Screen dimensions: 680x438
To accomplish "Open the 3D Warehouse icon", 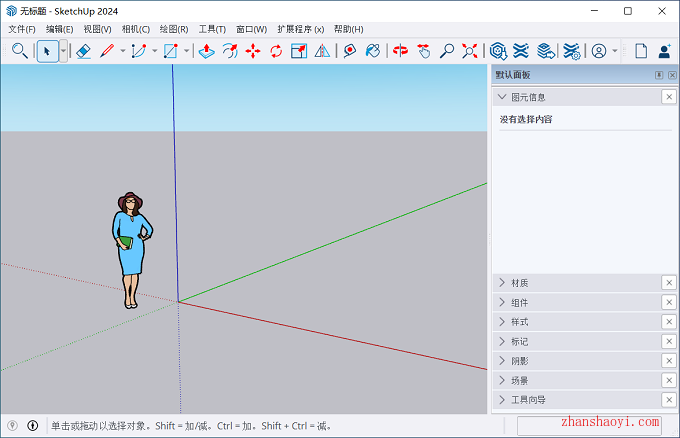I will (x=498, y=51).
